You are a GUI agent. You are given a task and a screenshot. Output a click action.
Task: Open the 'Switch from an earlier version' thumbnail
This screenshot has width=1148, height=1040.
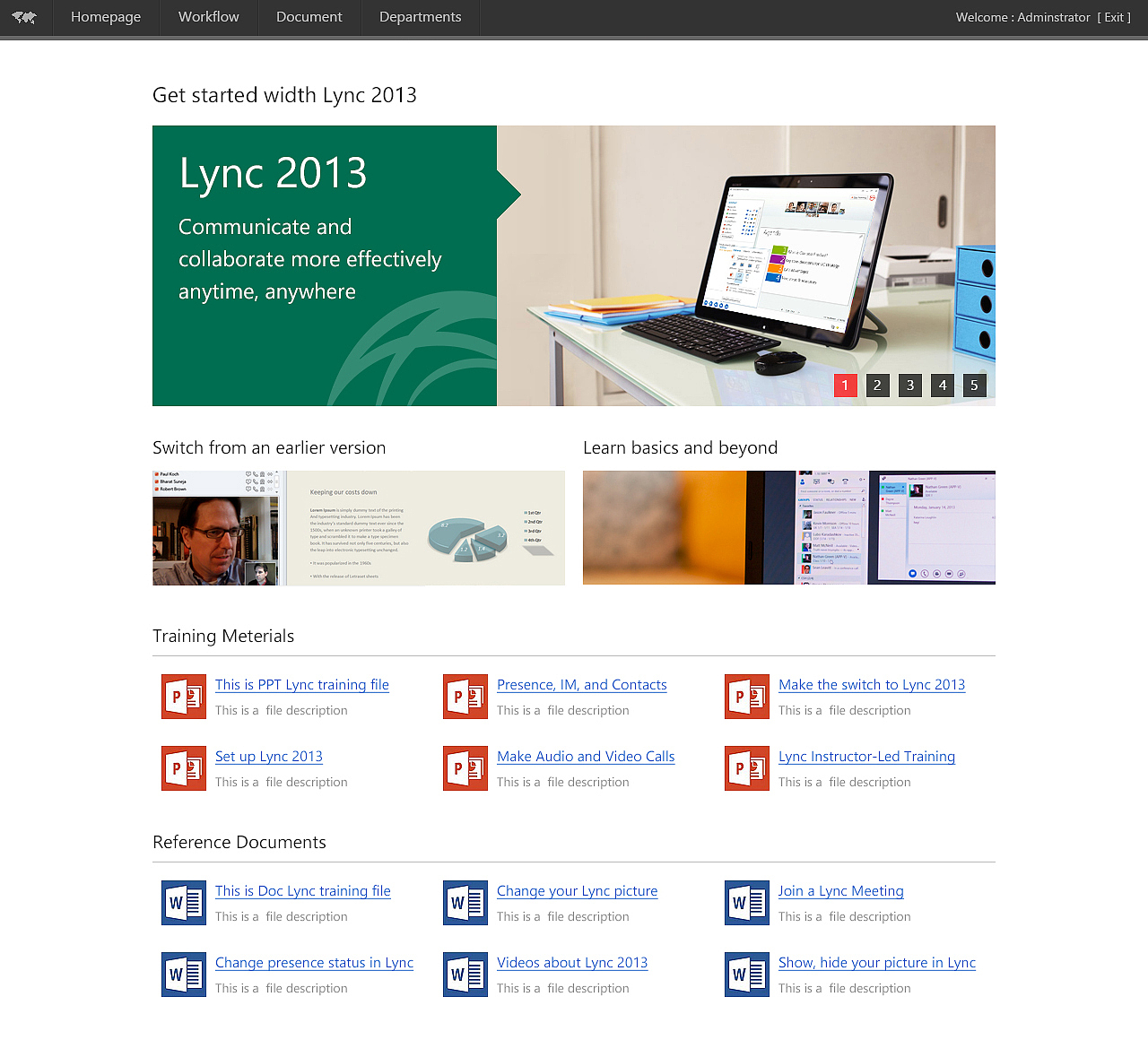pos(359,528)
